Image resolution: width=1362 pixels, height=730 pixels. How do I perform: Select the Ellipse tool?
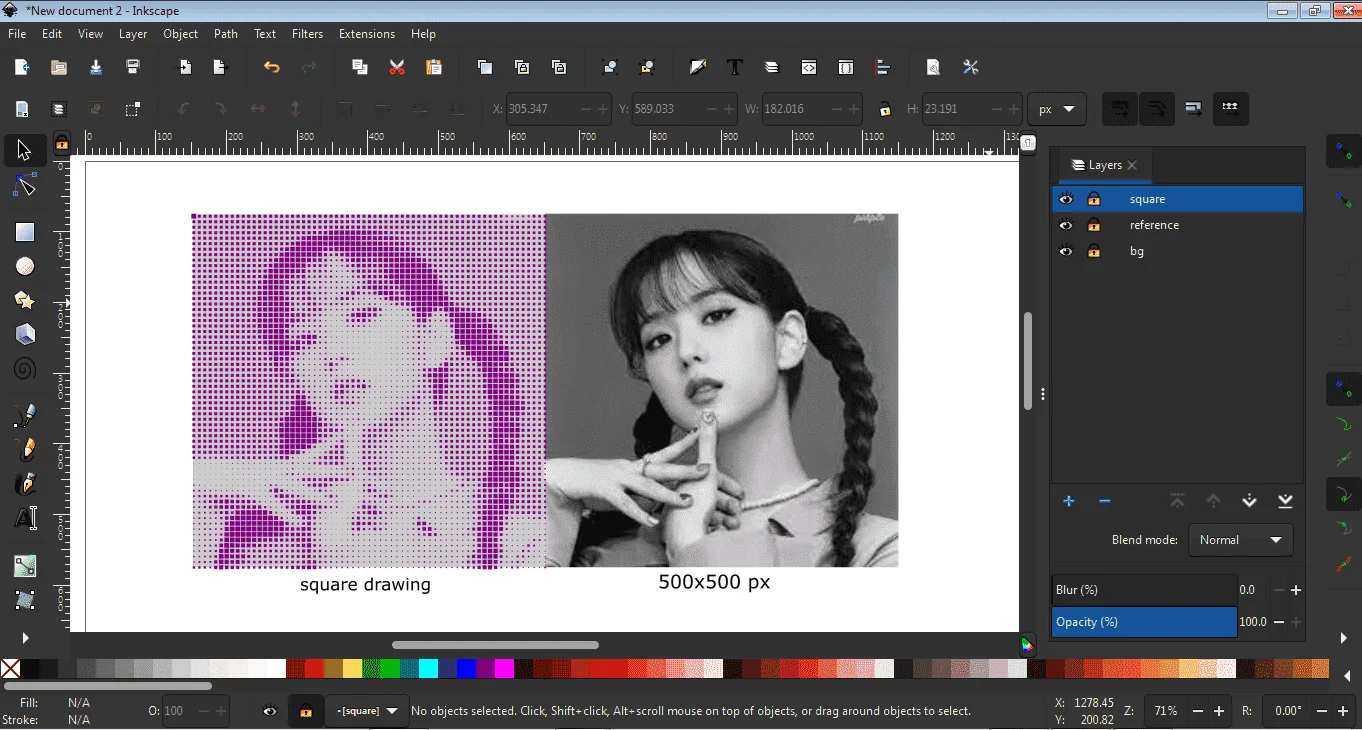tap(25, 266)
